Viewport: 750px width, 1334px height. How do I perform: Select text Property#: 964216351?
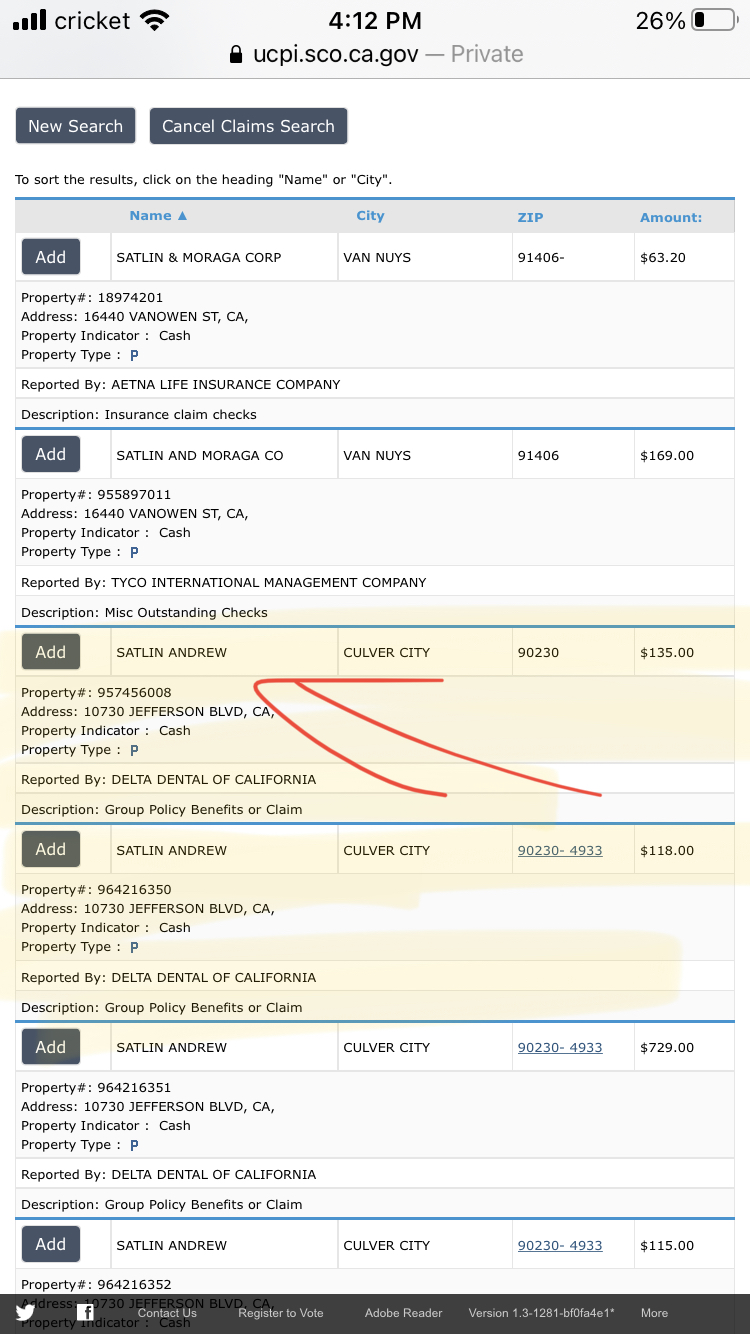click(x=96, y=1087)
